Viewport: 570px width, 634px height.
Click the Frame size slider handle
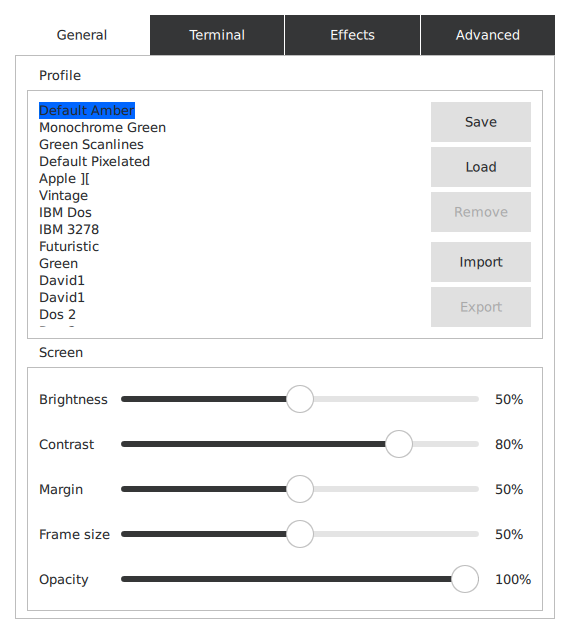pyautogui.click(x=300, y=534)
